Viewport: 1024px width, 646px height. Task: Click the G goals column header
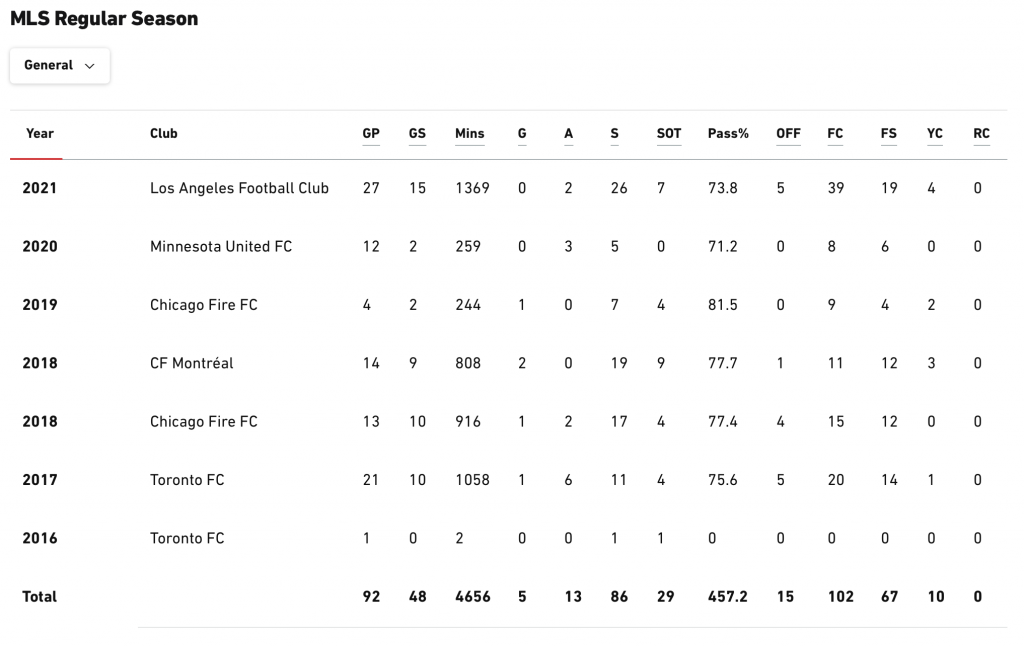pyautogui.click(x=522, y=133)
